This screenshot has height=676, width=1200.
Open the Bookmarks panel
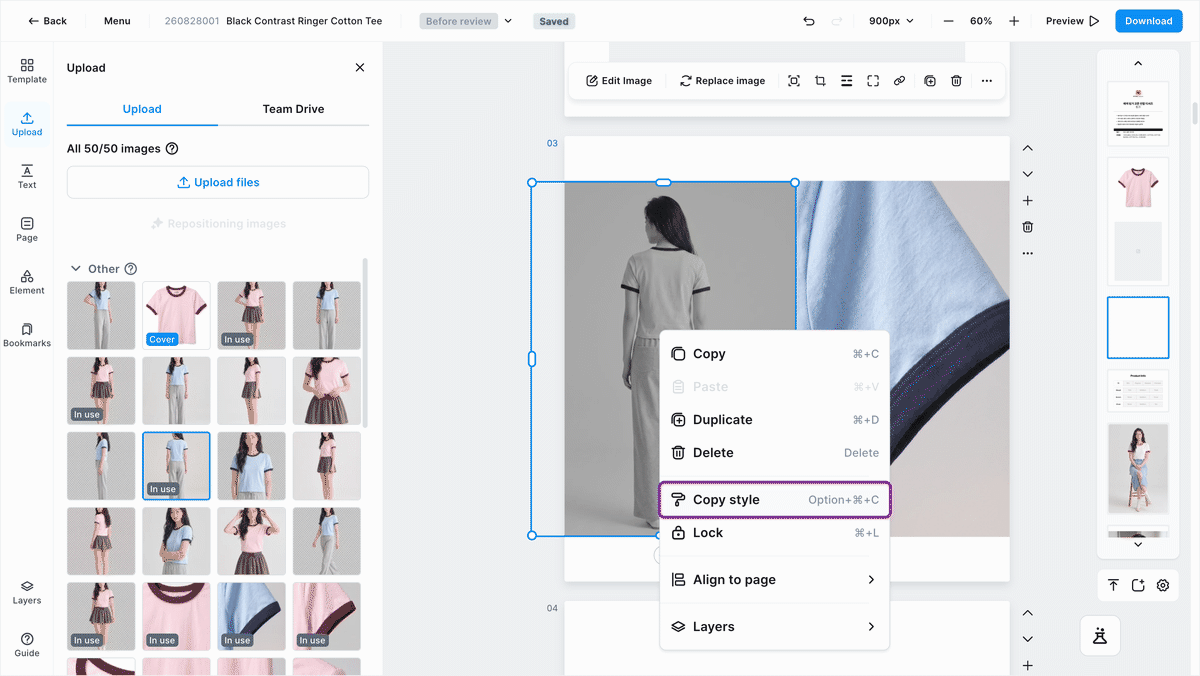tap(27, 335)
